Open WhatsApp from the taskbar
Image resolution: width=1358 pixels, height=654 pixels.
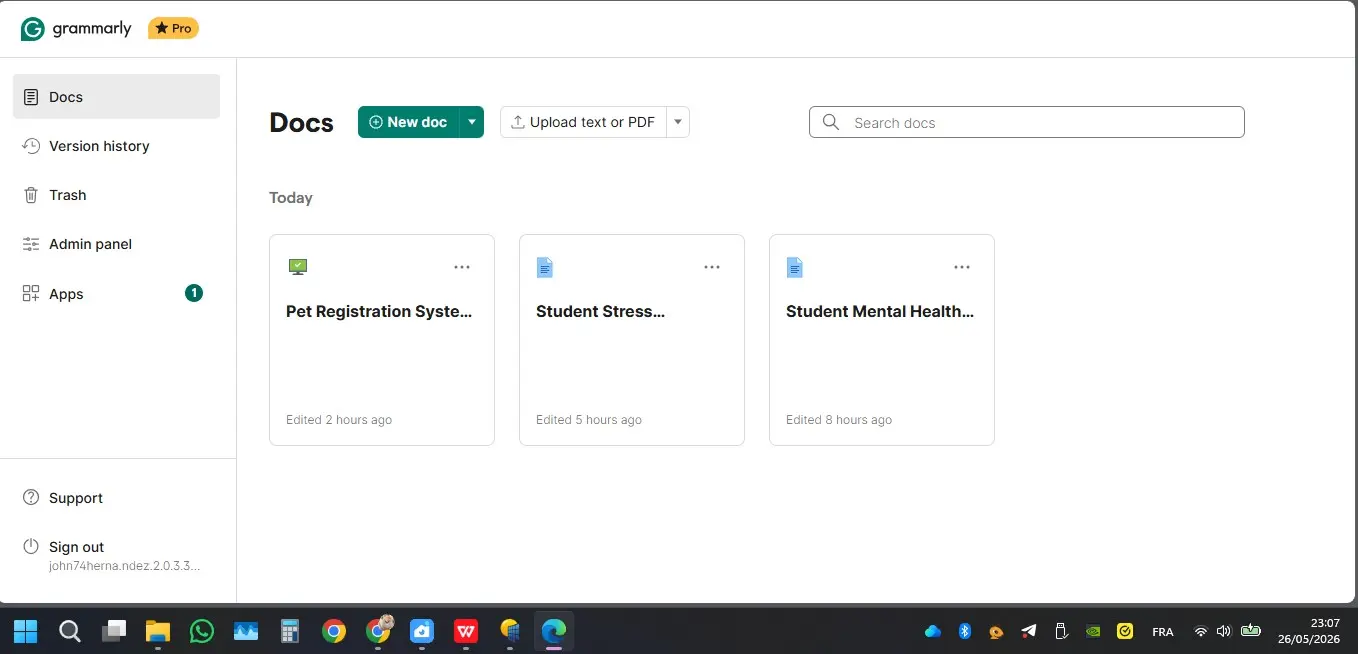click(x=202, y=631)
